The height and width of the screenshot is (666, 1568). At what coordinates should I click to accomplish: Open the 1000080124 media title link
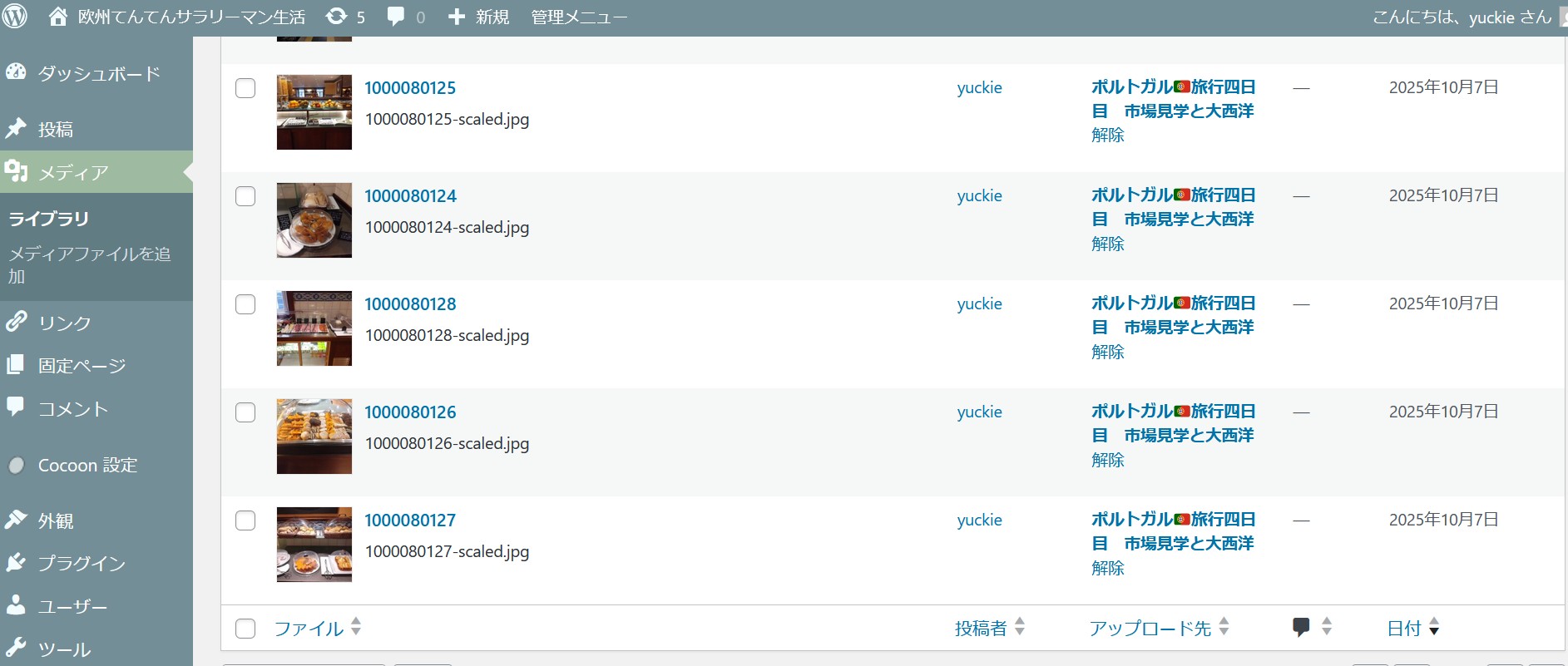pos(410,196)
